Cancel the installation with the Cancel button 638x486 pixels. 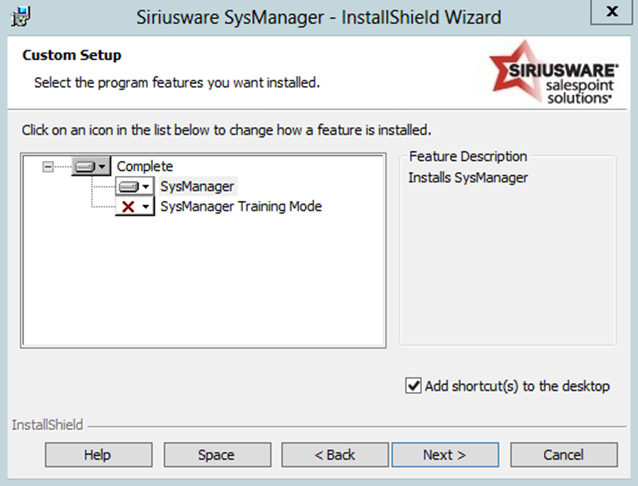(x=563, y=455)
